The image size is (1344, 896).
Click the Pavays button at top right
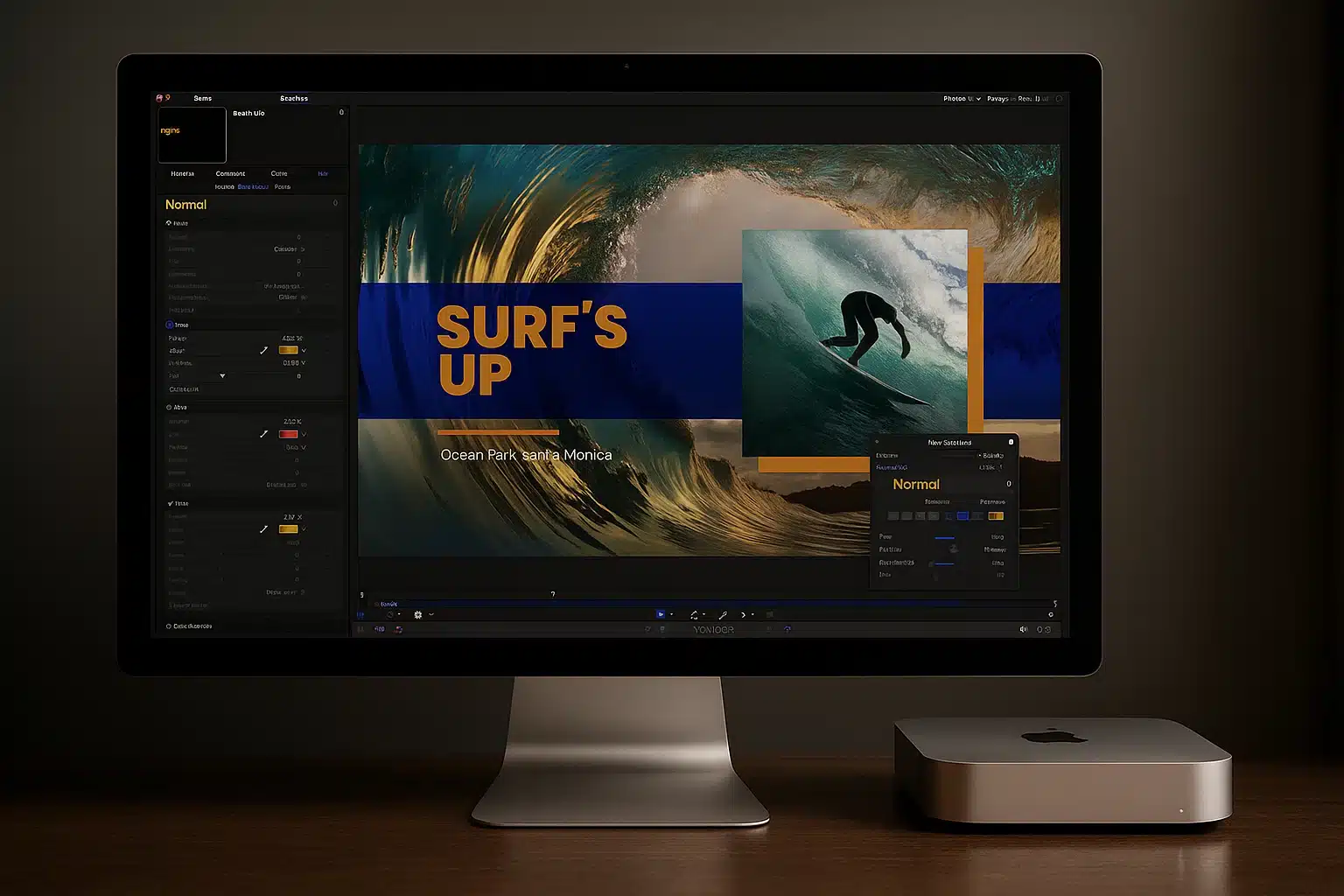[x=997, y=99]
